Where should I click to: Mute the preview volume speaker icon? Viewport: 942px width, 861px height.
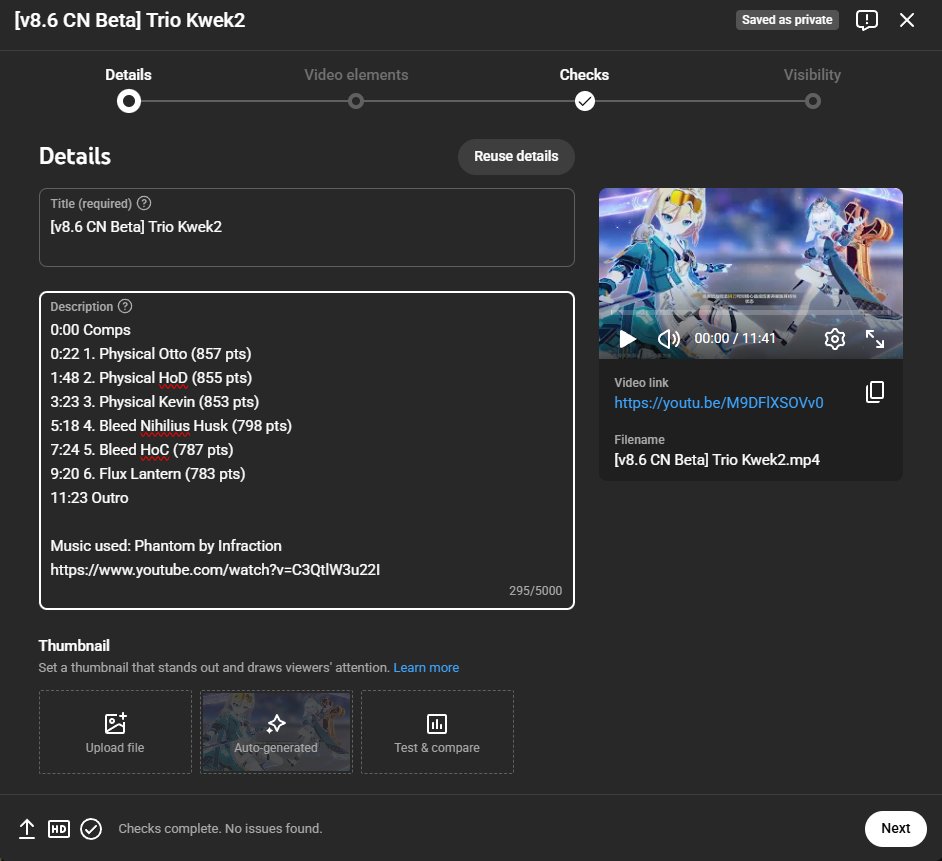click(668, 339)
